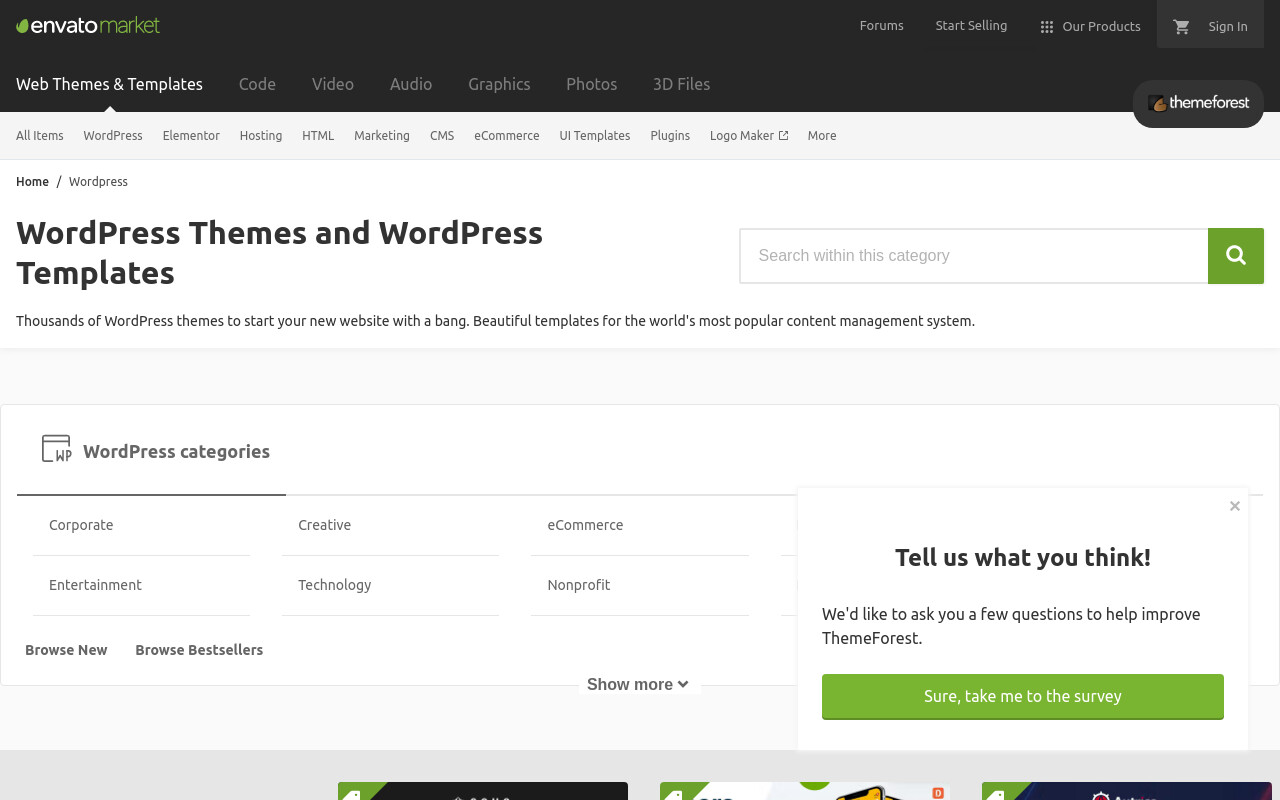1280x800 pixels.
Task: Go to the Audio tab
Action: 411,84
